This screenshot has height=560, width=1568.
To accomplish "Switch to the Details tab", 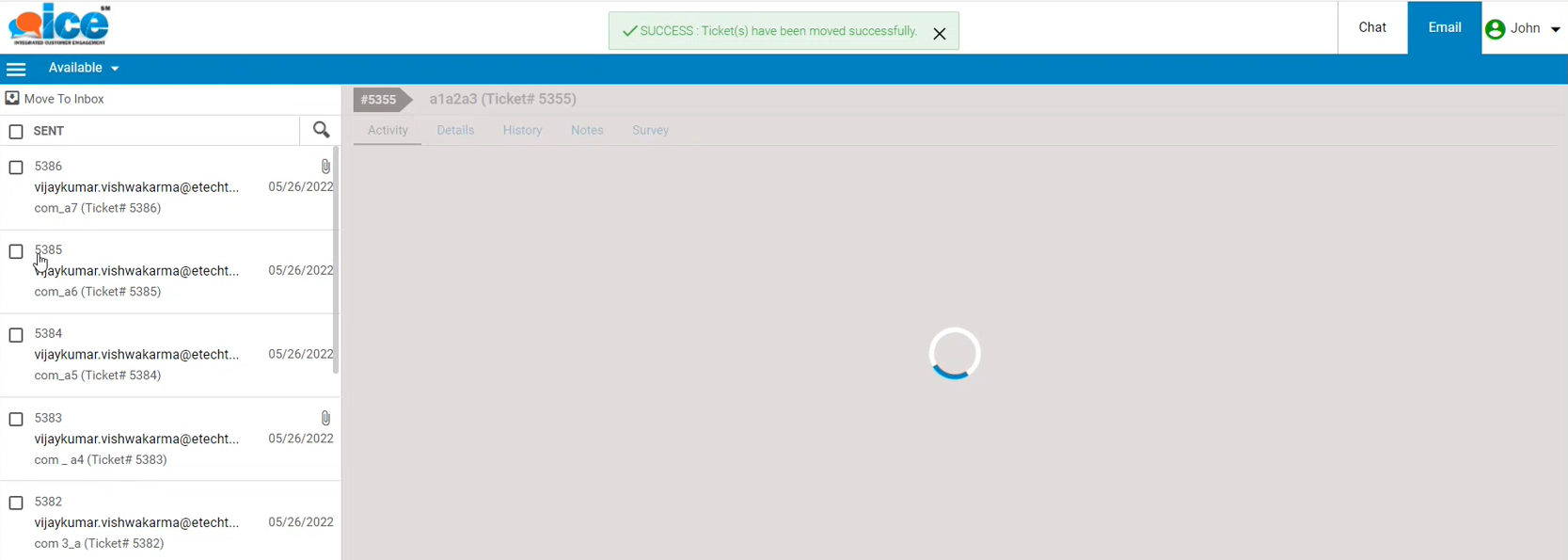I will 455,130.
